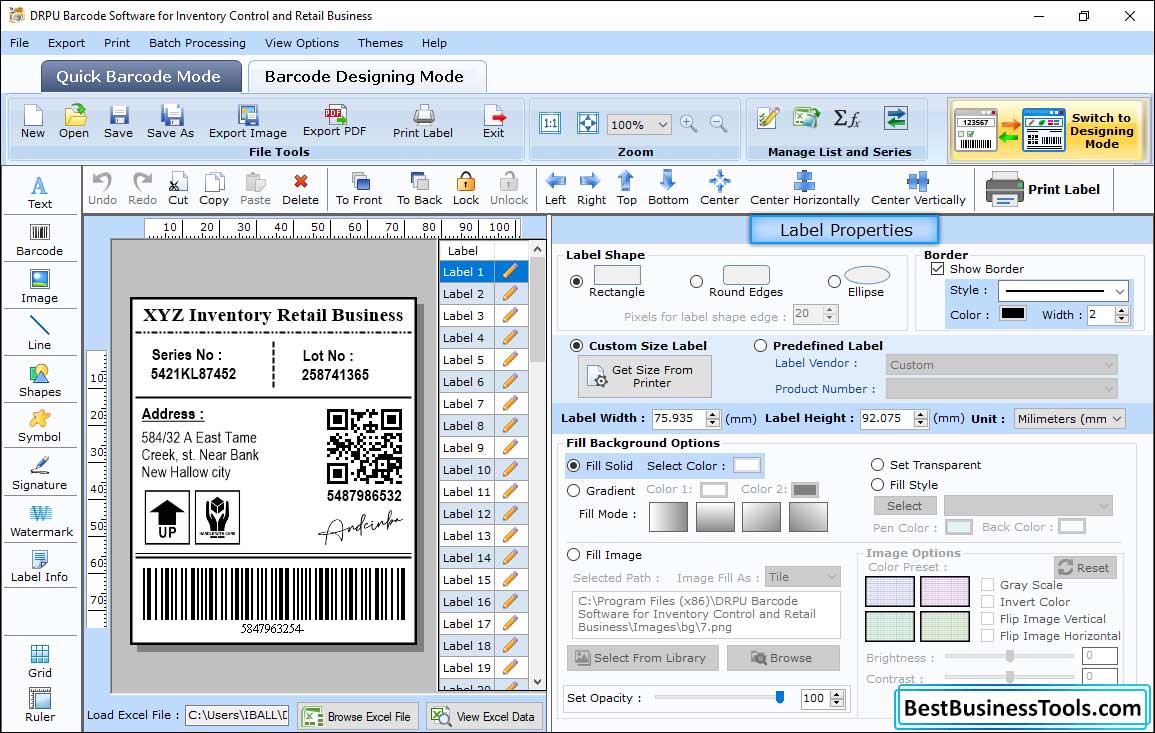Select Predefined Label option
The width and height of the screenshot is (1155, 733).
pyautogui.click(x=760, y=346)
